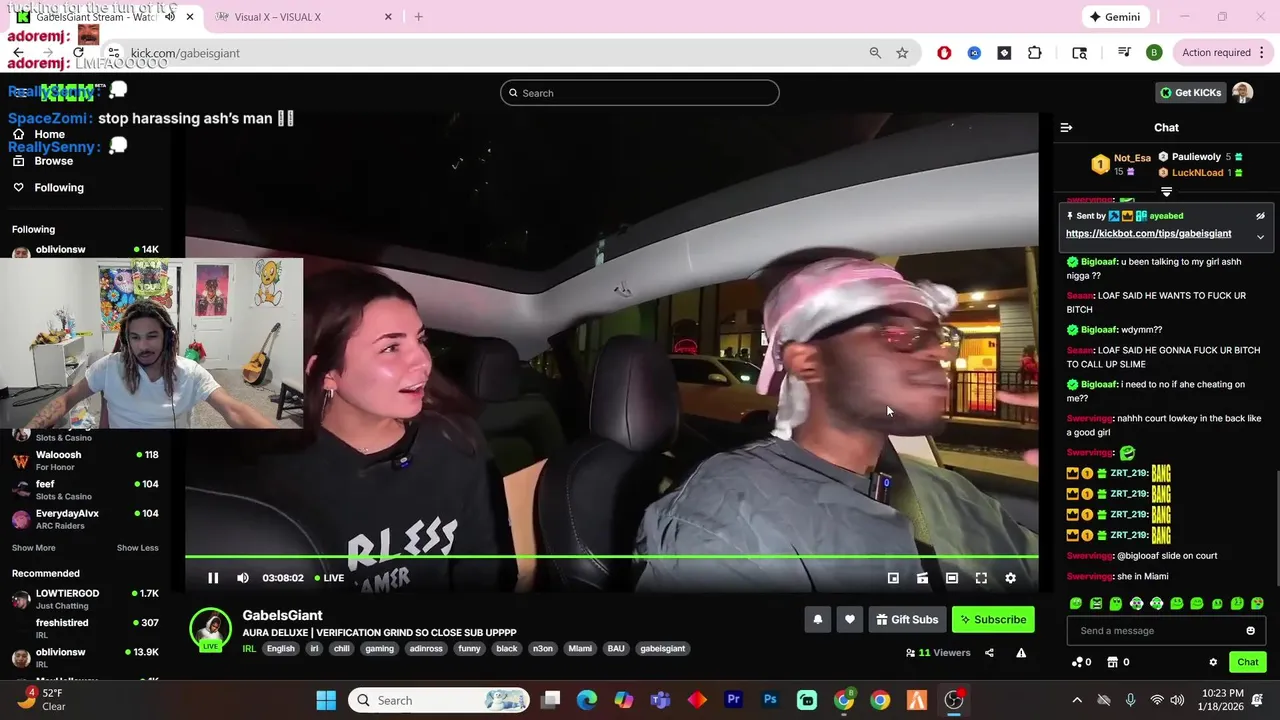
Task: Enter fullscreen video mode
Action: (981, 578)
